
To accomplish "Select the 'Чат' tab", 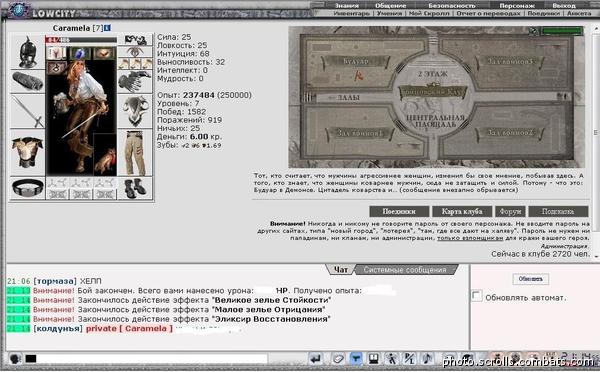I will pos(341,269).
